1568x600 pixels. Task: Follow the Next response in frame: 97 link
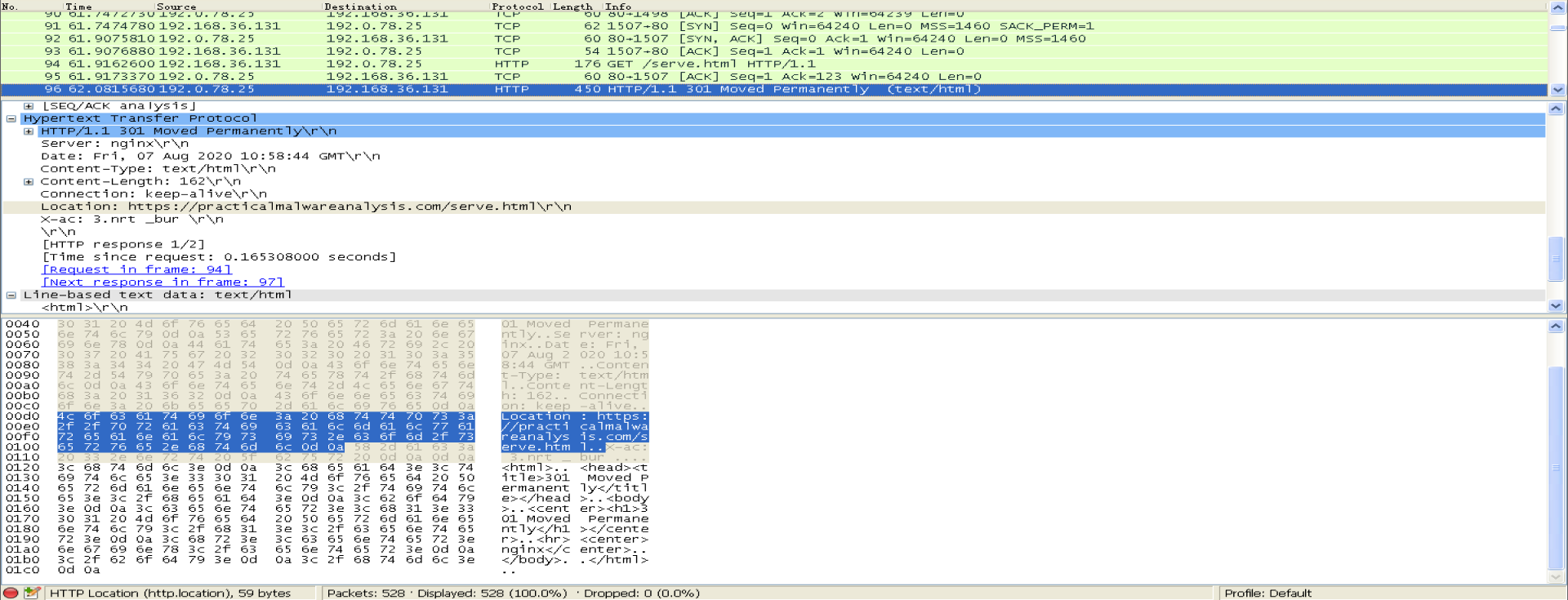pos(163,282)
